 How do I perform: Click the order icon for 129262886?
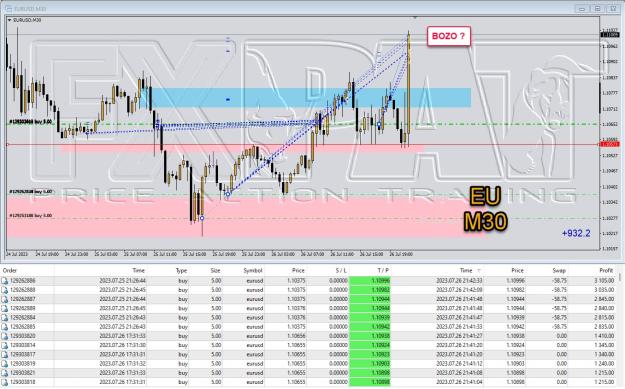point(5,281)
